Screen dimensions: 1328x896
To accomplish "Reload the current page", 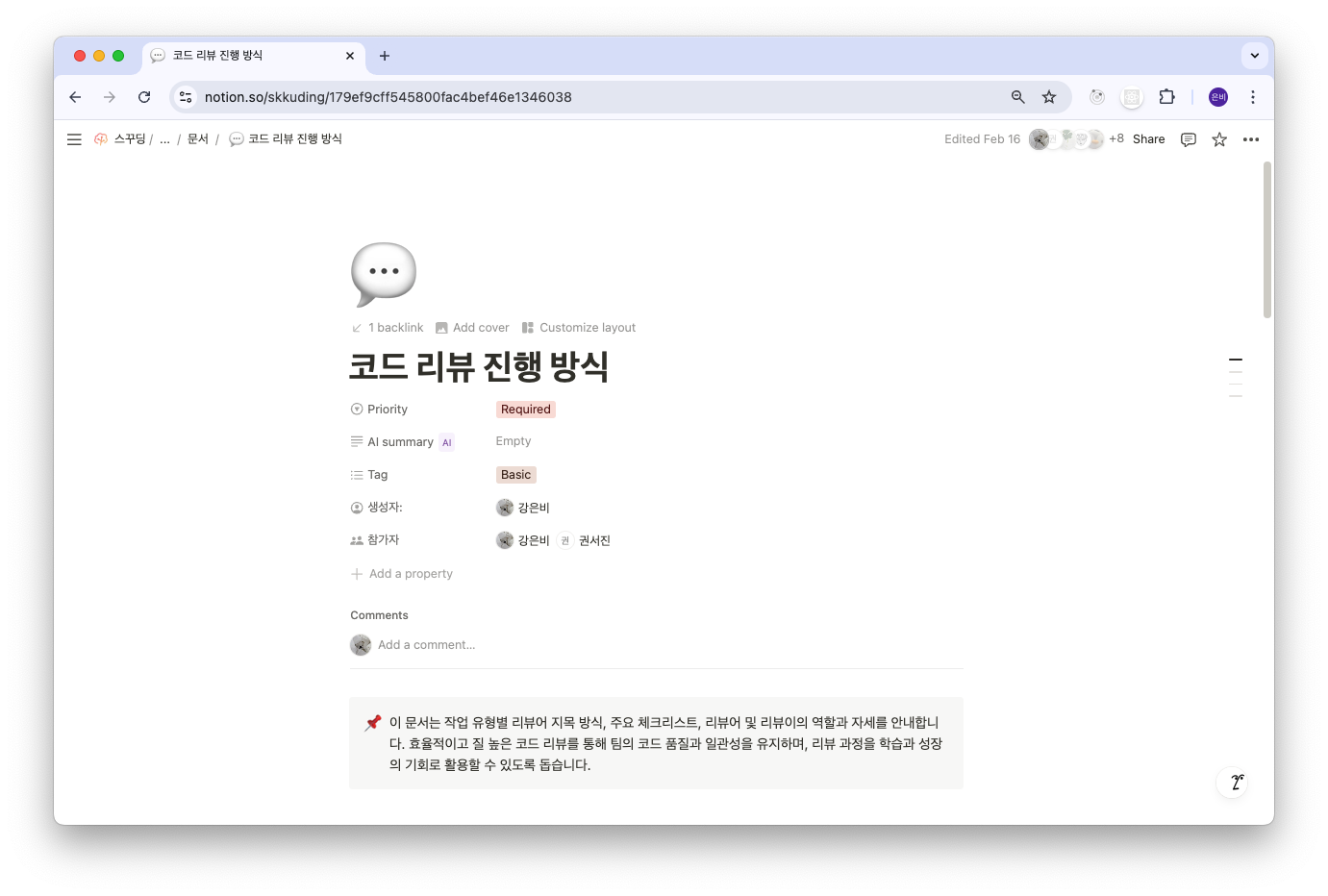I will tap(144, 97).
